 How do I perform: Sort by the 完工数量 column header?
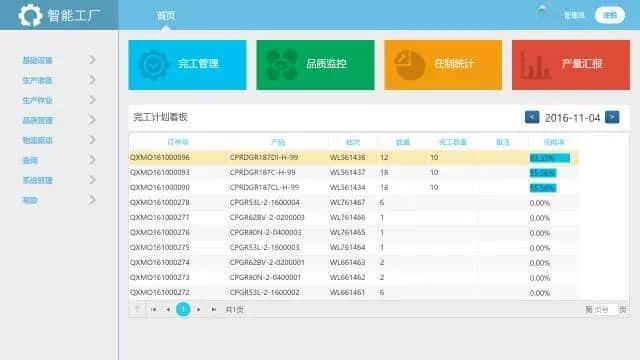[x=453, y=142]
